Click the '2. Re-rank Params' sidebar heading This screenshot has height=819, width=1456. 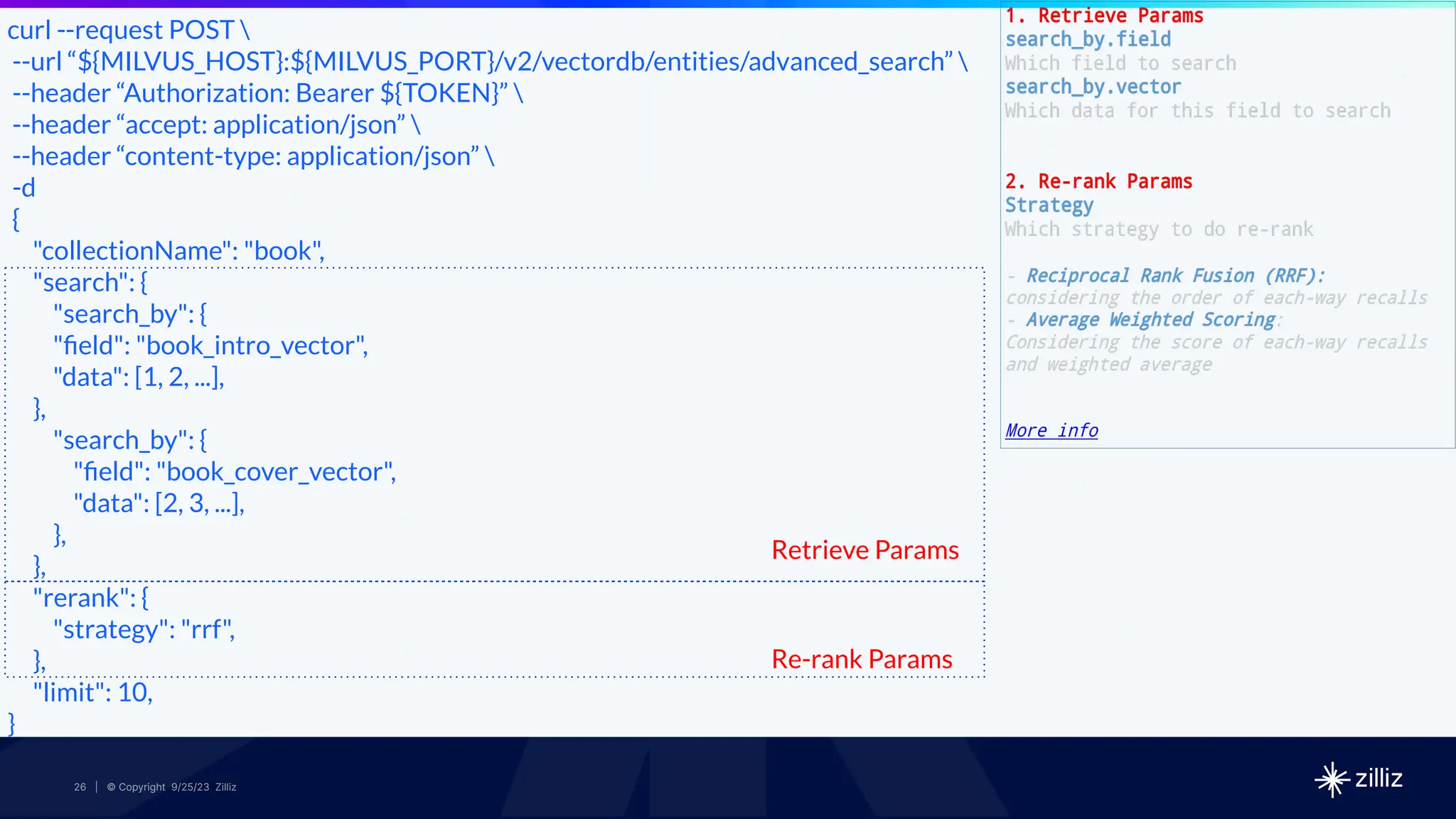(1099, 181)
